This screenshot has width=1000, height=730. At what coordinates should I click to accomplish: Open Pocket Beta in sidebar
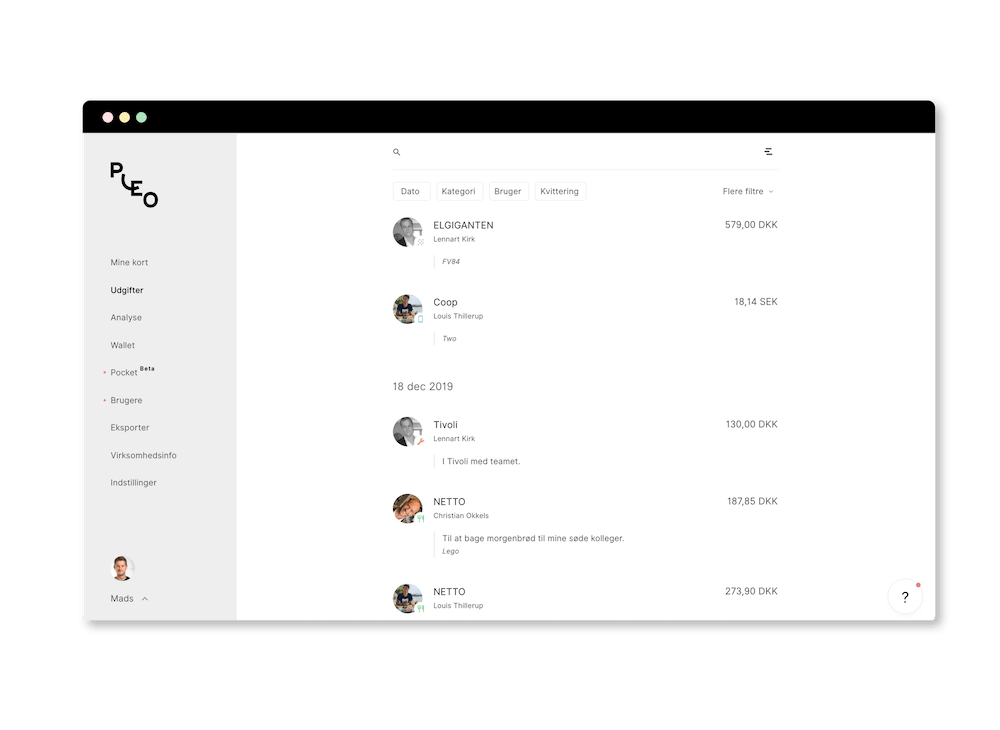[x=132, y=372]
